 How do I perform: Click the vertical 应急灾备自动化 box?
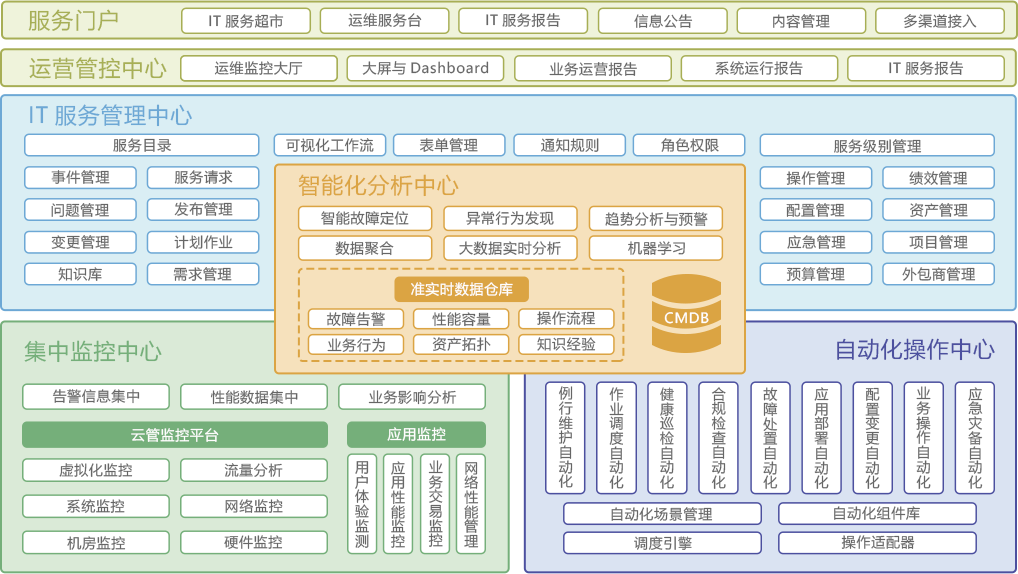(x=974, y=437)
